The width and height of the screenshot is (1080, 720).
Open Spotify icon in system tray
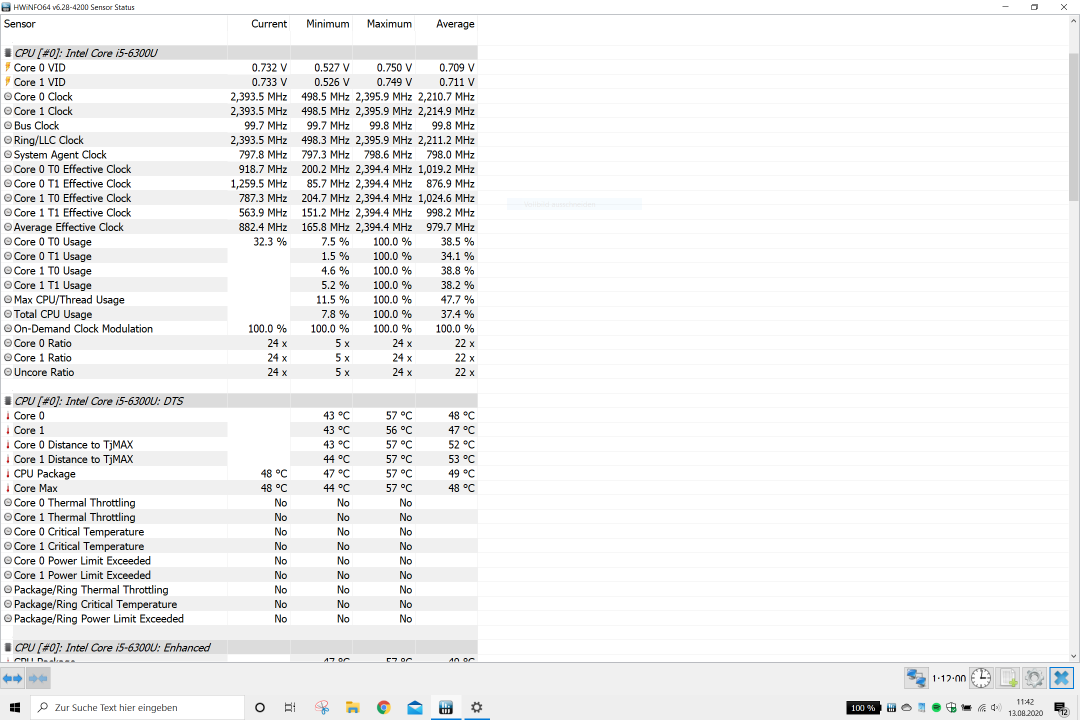[x=936, y=708]
